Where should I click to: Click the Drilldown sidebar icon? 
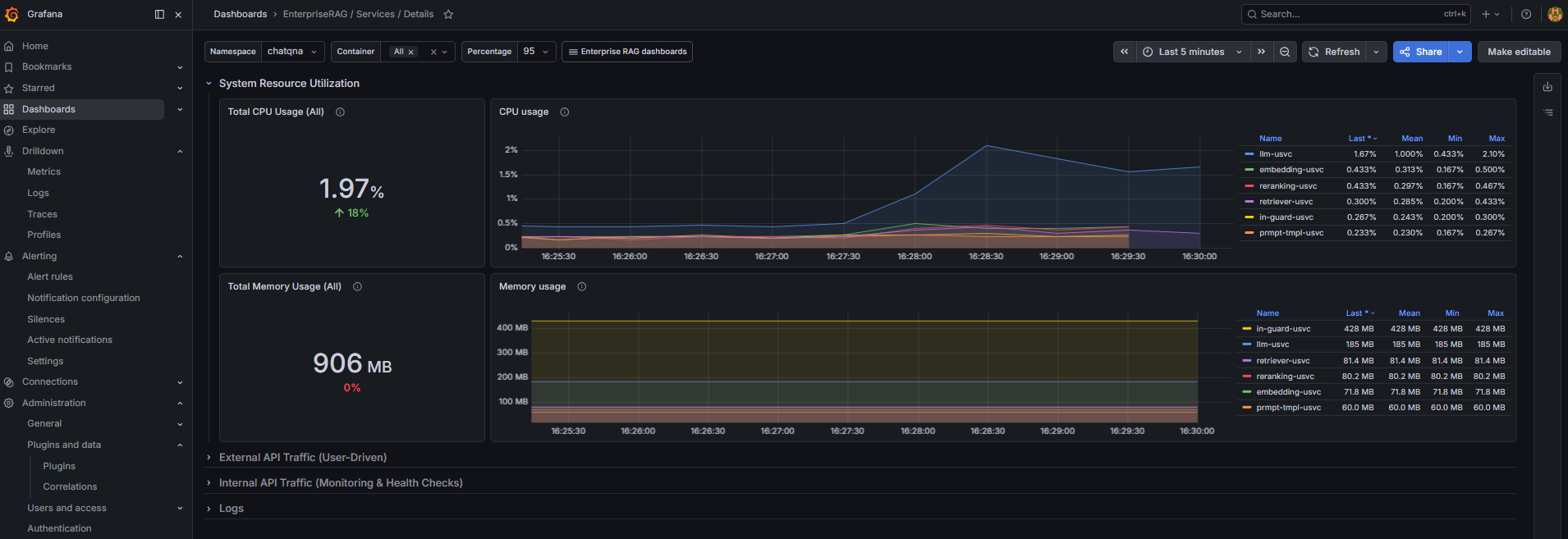(x=9, y=151)
